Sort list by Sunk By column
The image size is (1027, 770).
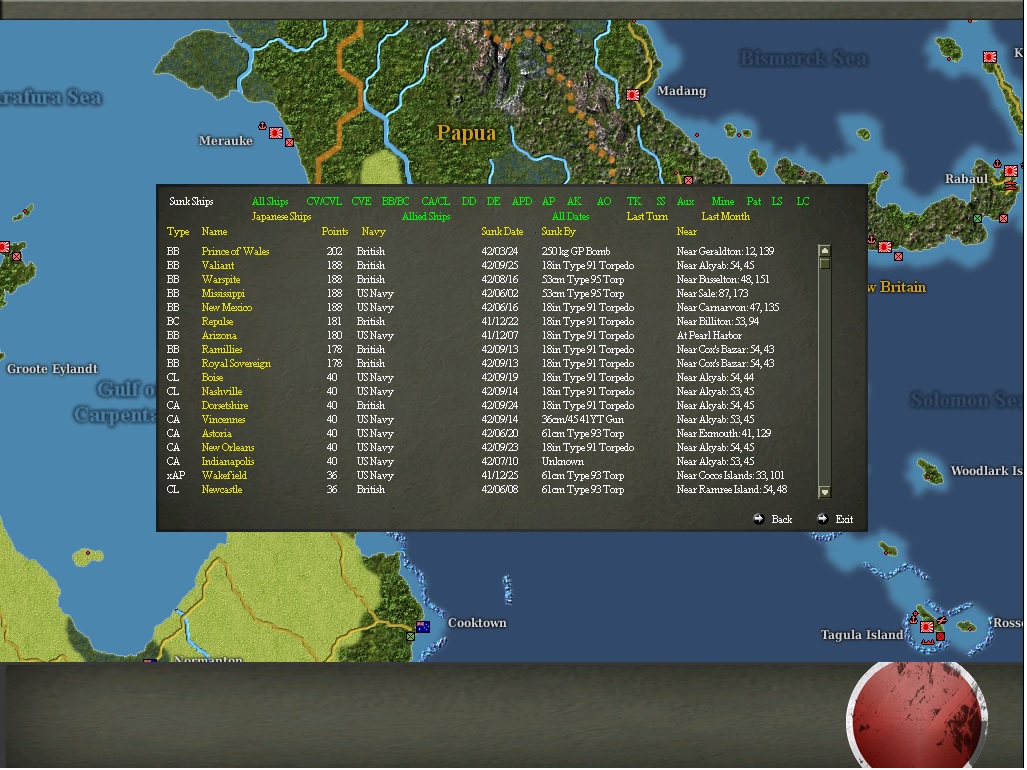click(559, 231)
